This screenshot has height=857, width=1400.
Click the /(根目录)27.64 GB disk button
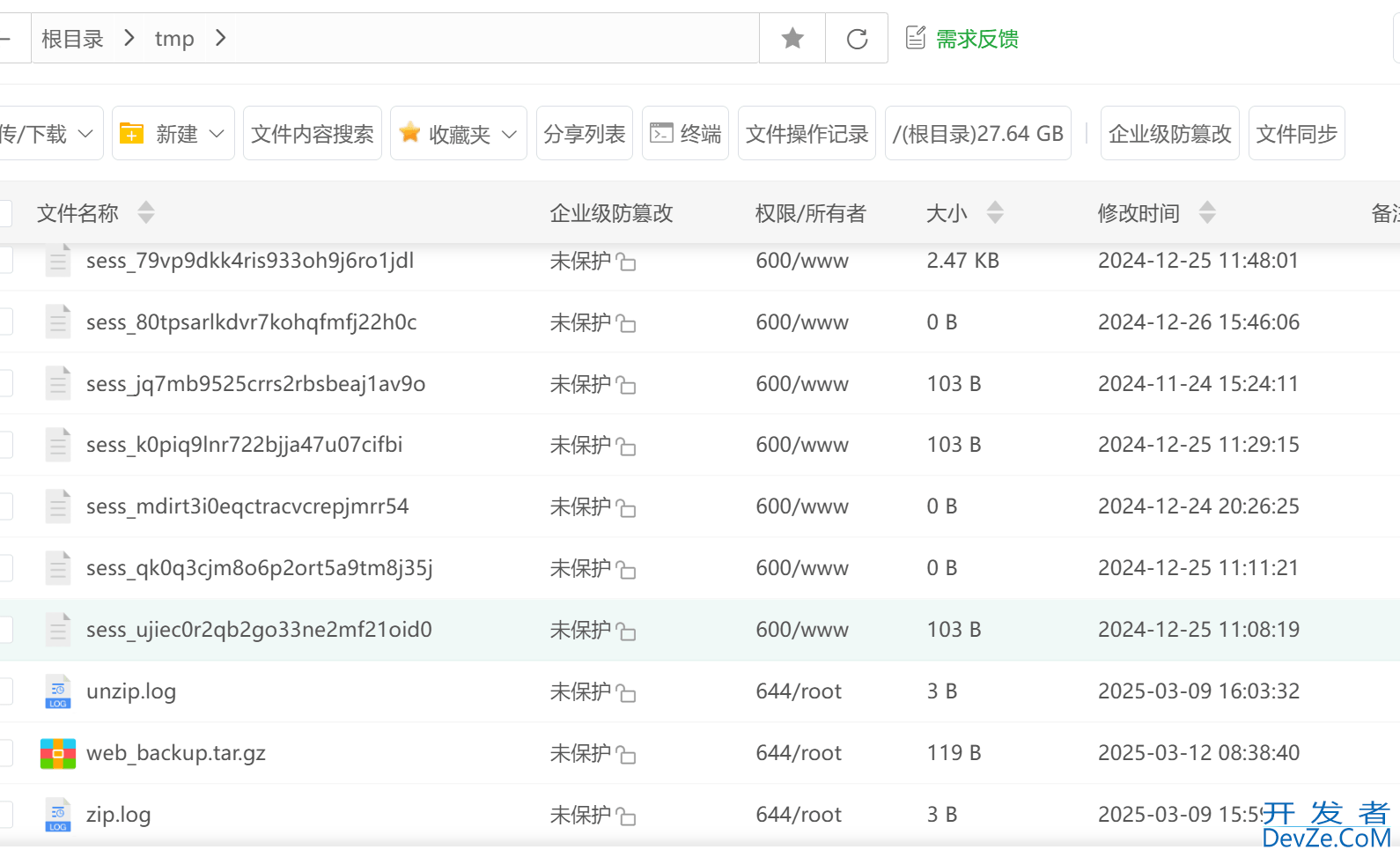(x=978, y=133)
